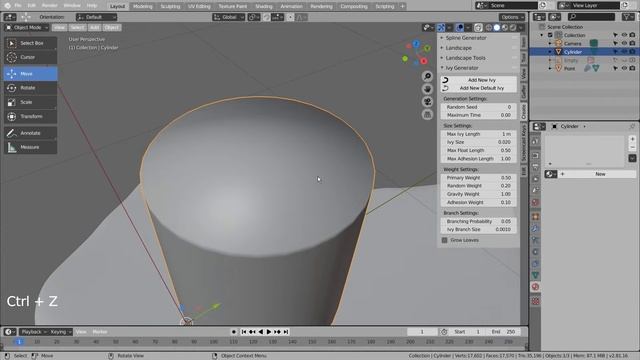Open the Shading workspace tab
The image size is (640, 360).
tap(264, 6)
